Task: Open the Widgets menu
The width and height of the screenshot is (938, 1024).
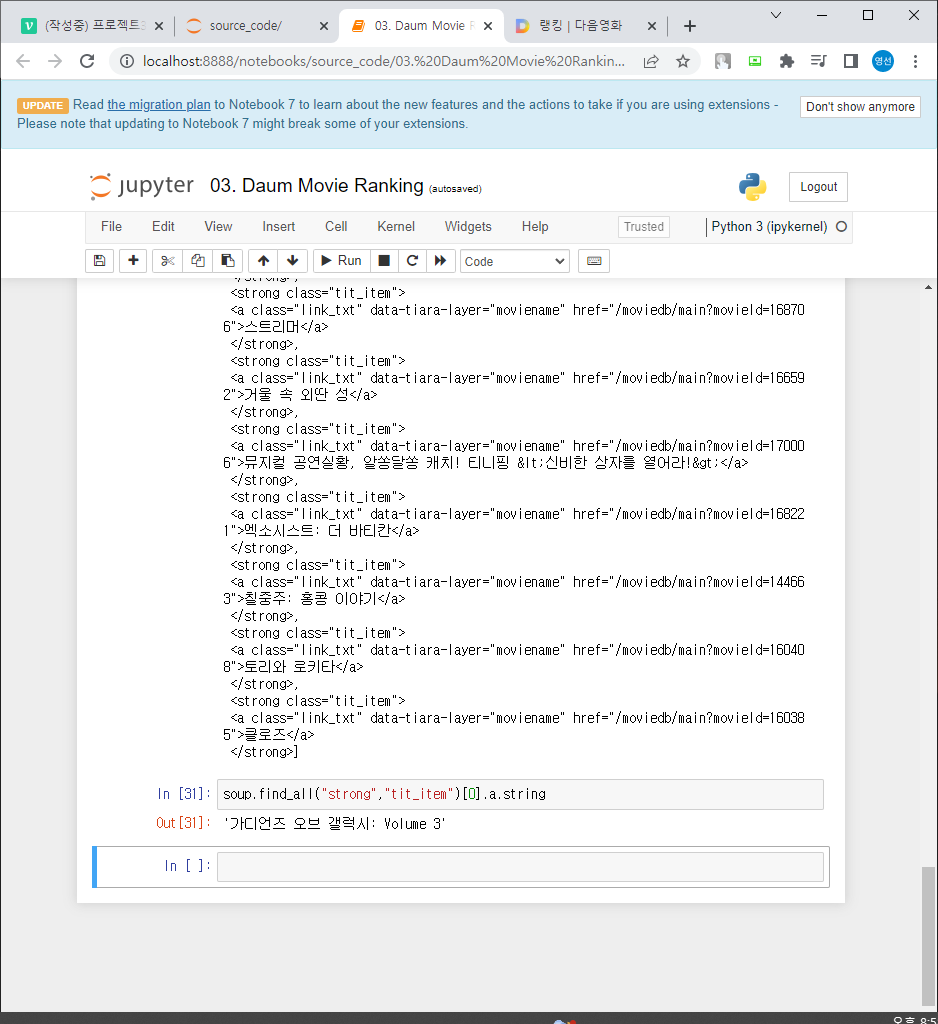Action: pyautogui.click(x=468, y=227)
